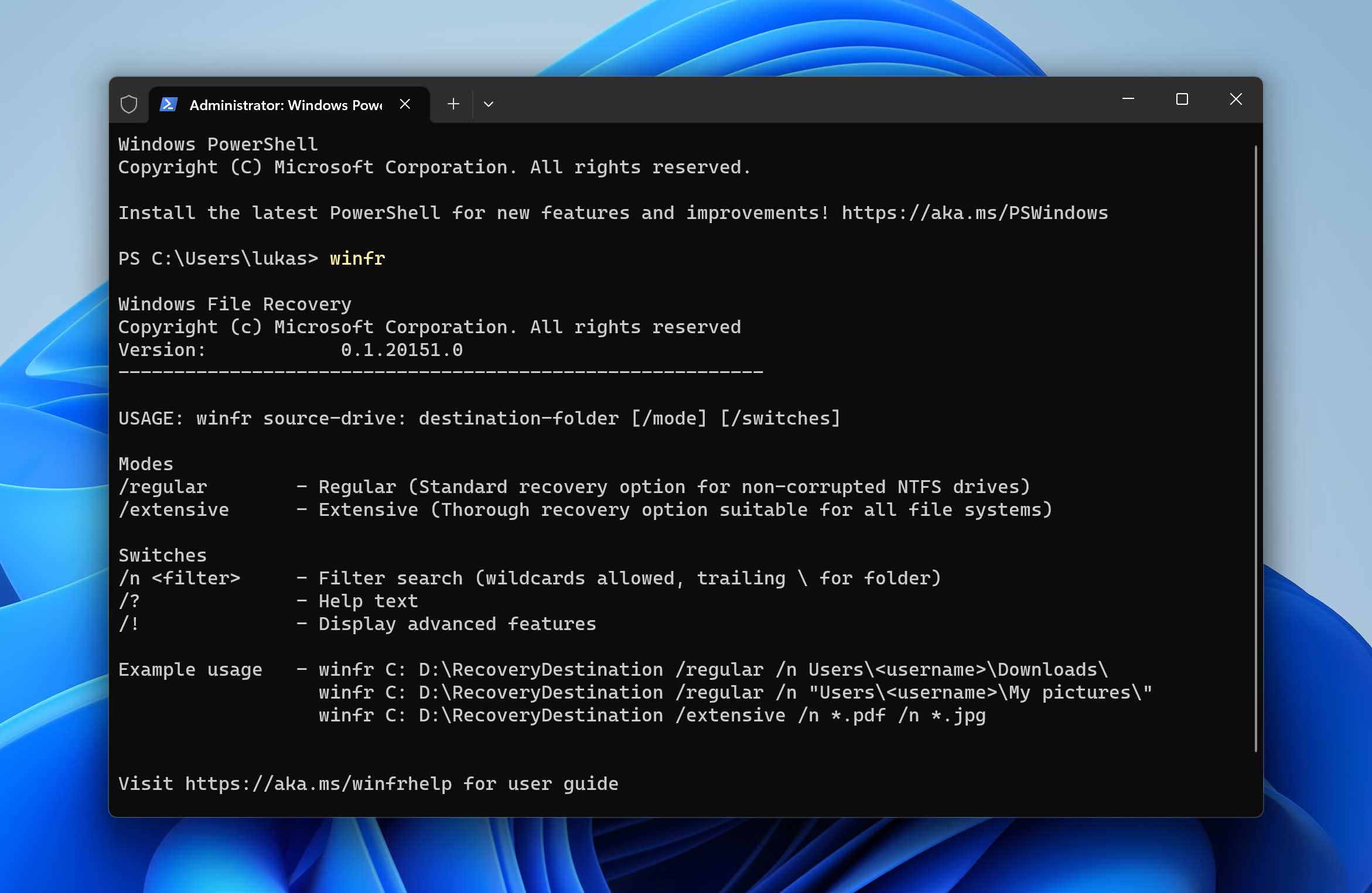This screenshot has height=893, width=1372.
Task: Click the PowerShell icon on the tab
Action: 169,104
